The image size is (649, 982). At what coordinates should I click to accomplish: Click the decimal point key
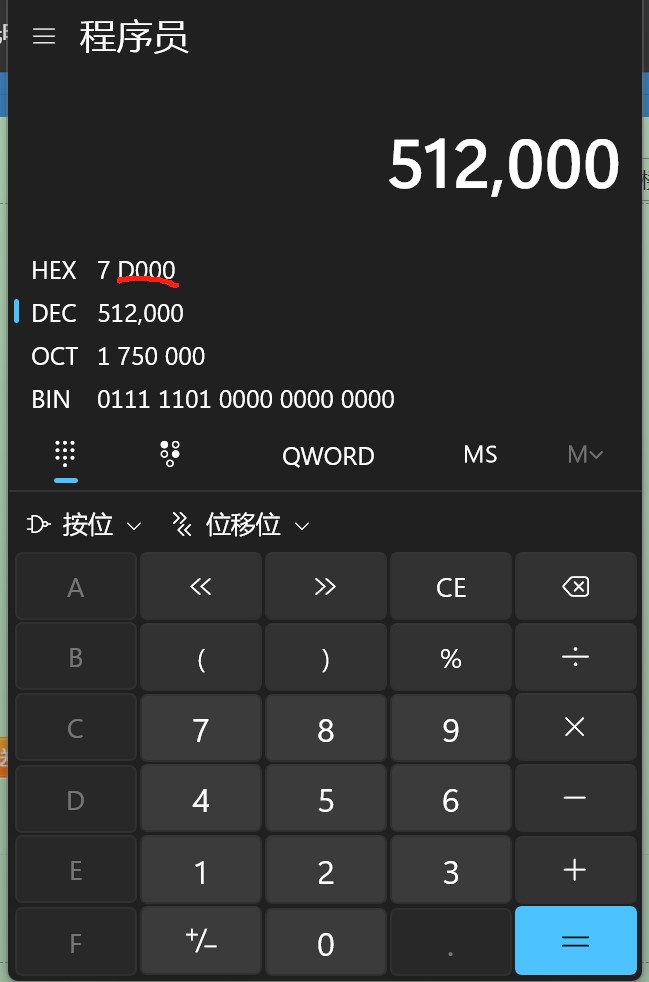coord(451,941)
